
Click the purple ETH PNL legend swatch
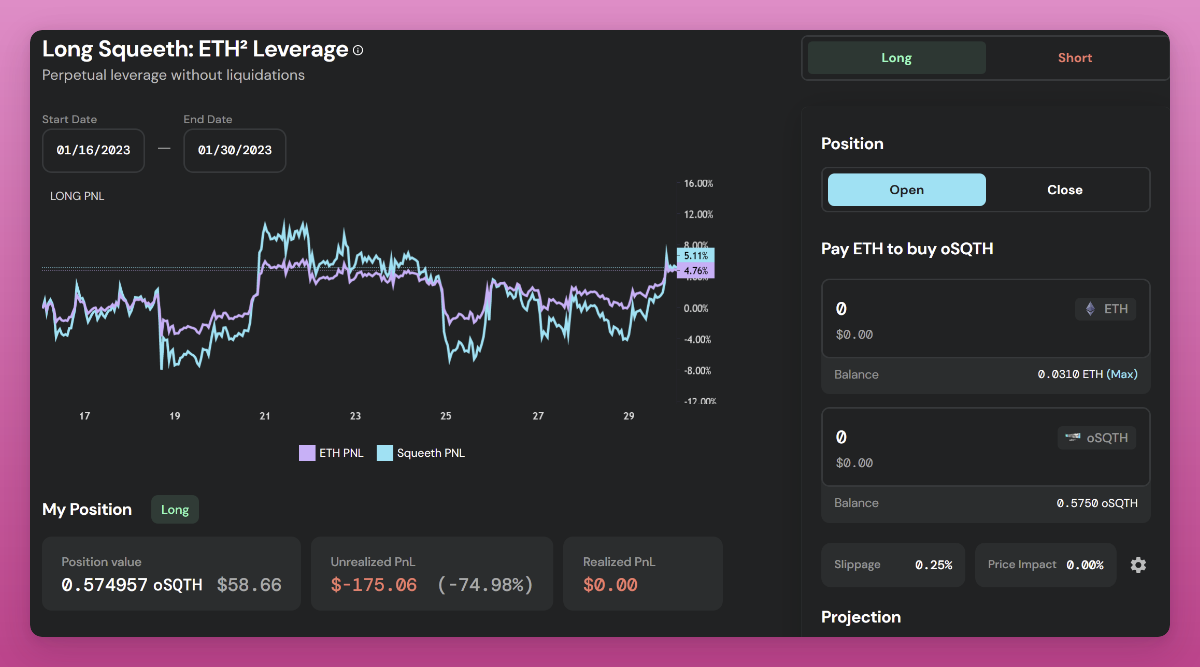coord(307,452)
